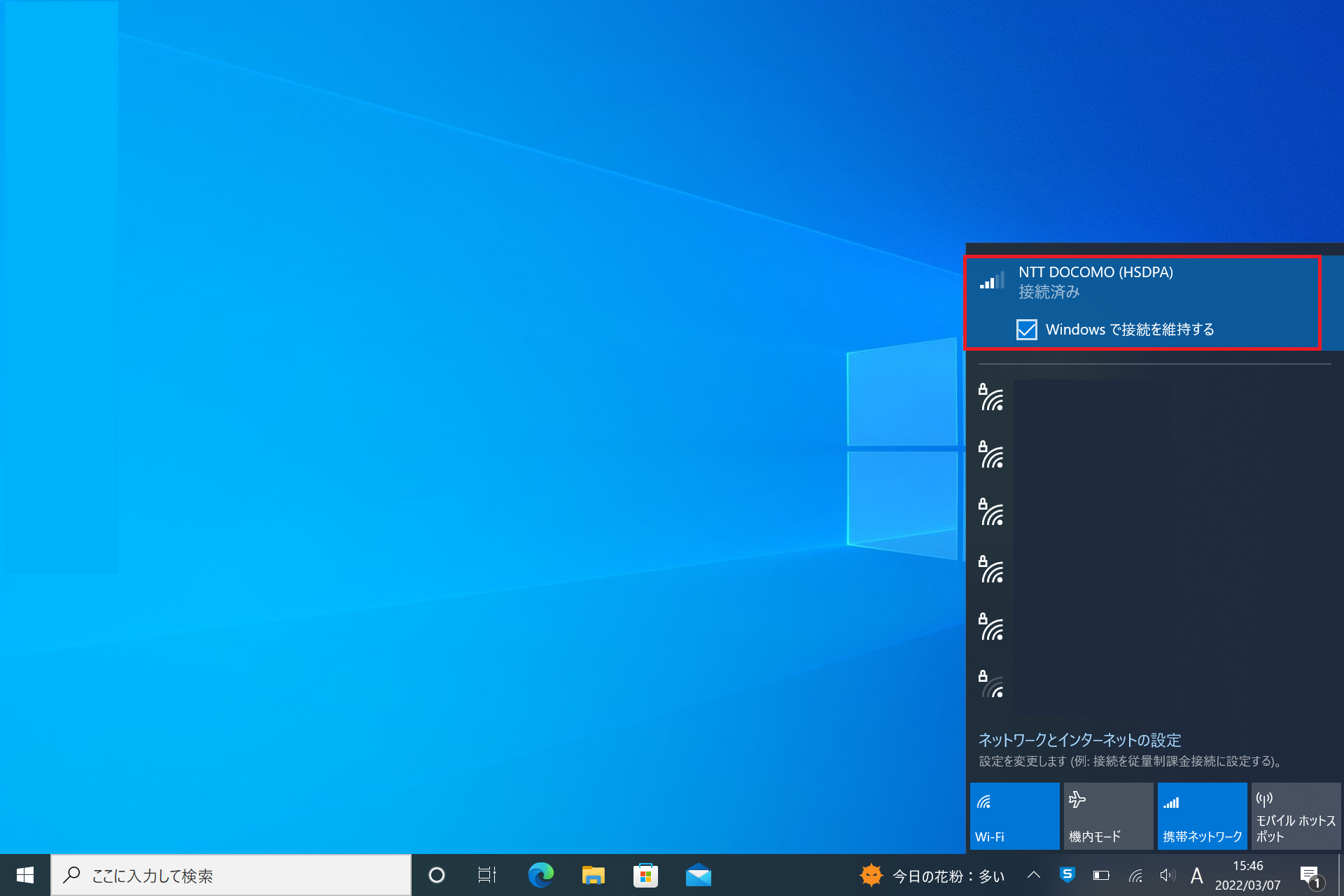
Task: Click the Cortana circle icon
Action: [x=437, y=875]
